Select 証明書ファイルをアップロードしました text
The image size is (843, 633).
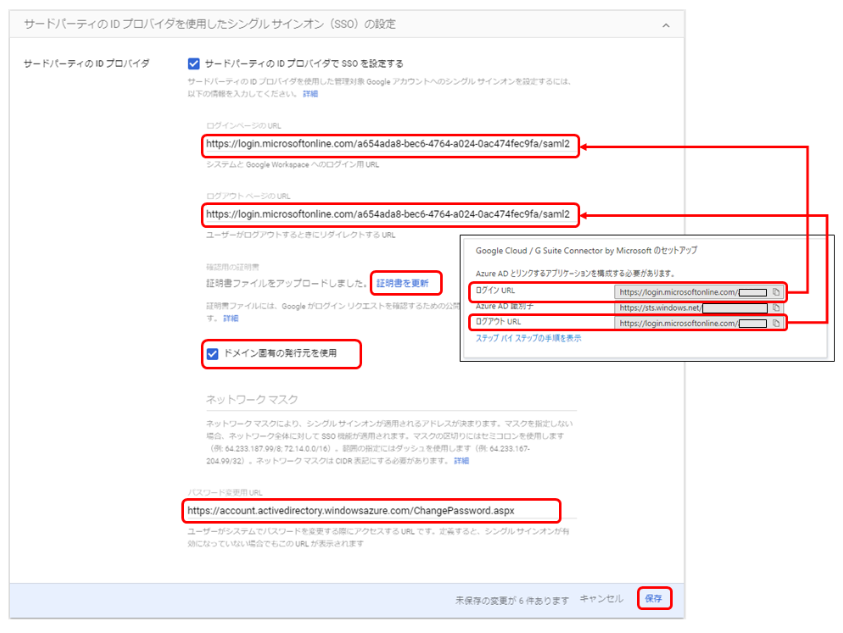coord(287,283)
